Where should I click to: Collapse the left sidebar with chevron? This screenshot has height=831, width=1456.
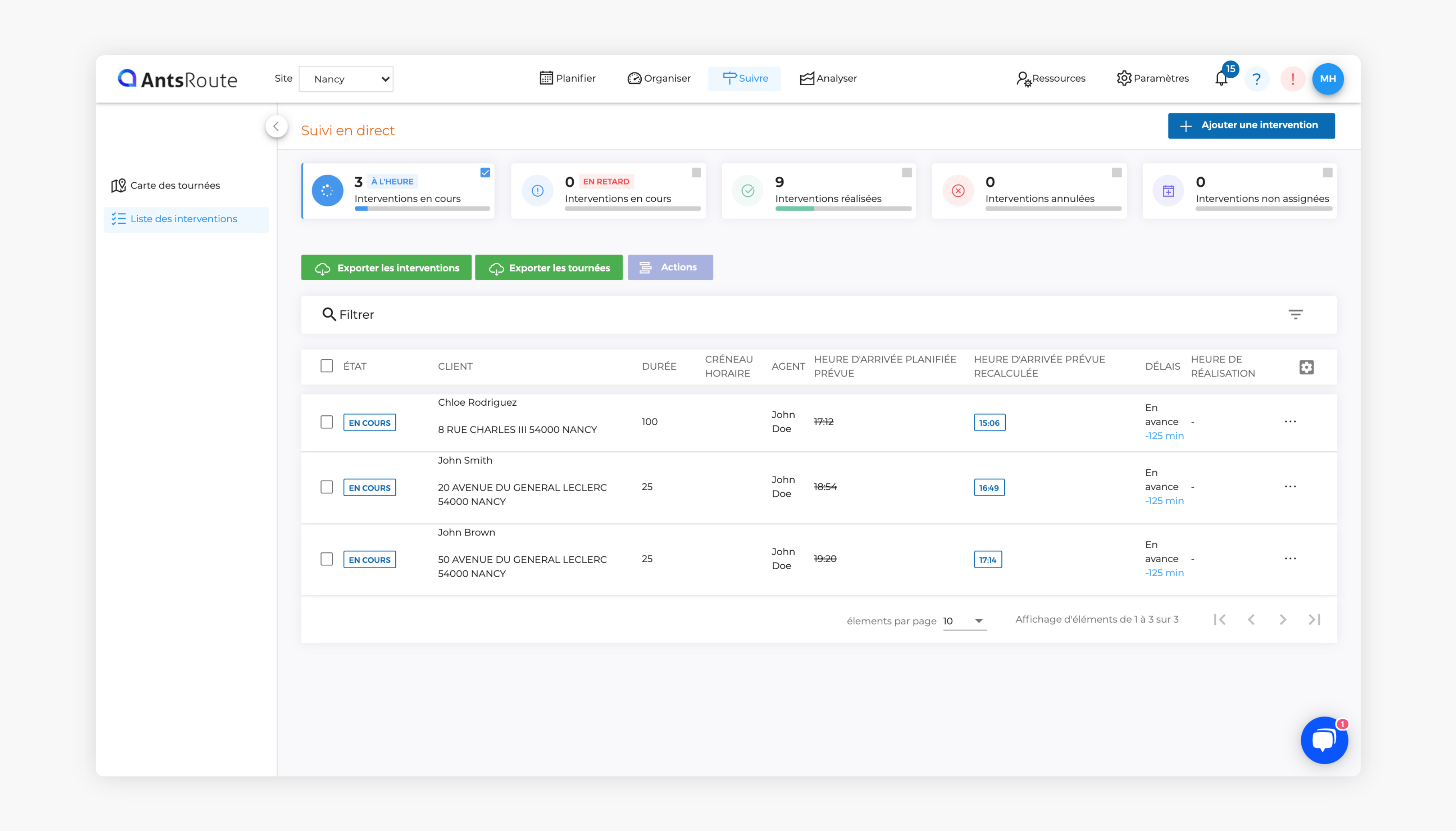[276, 126]
